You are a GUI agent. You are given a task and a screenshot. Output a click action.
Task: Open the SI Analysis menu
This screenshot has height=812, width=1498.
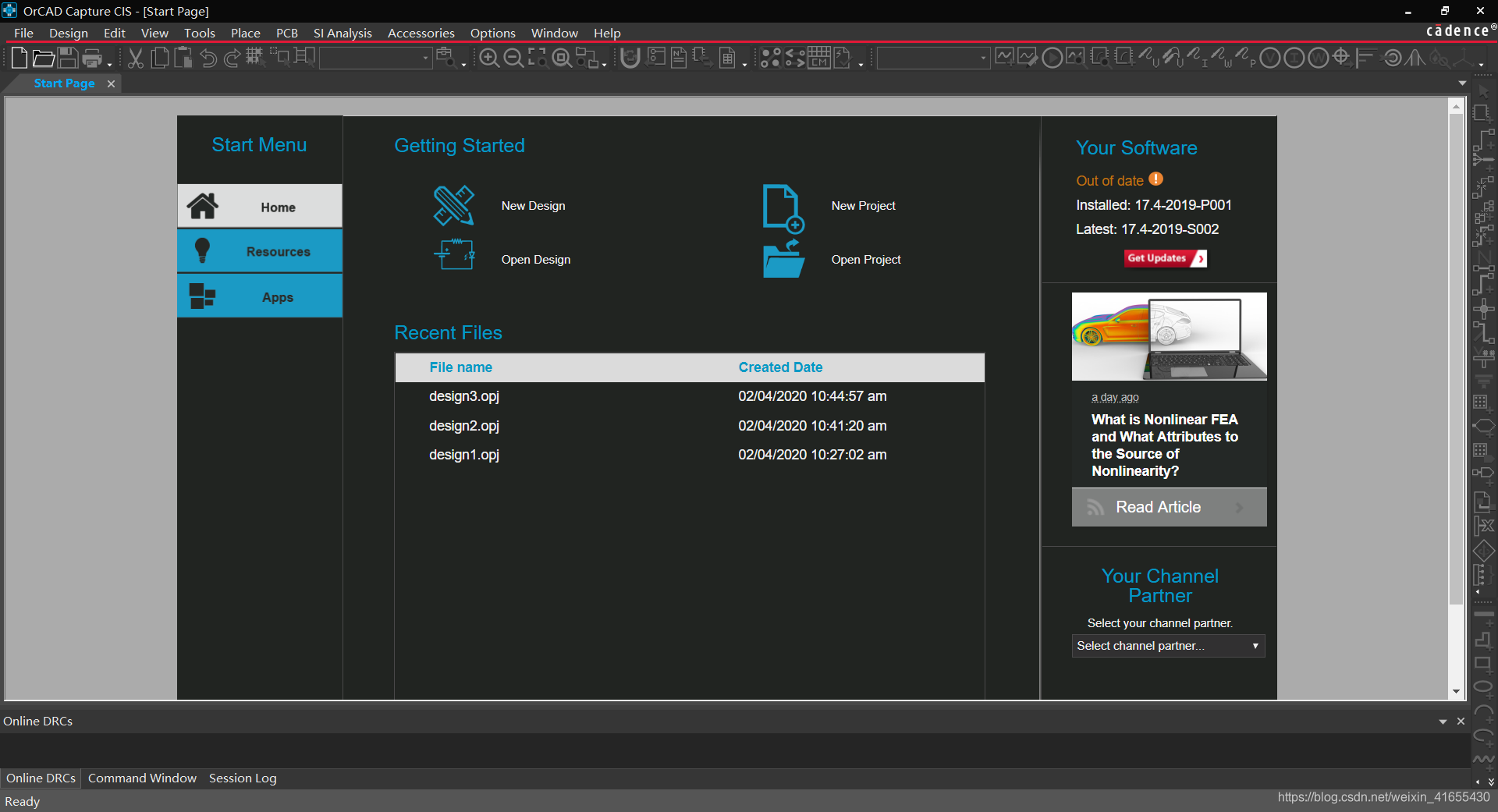(343, 33)
